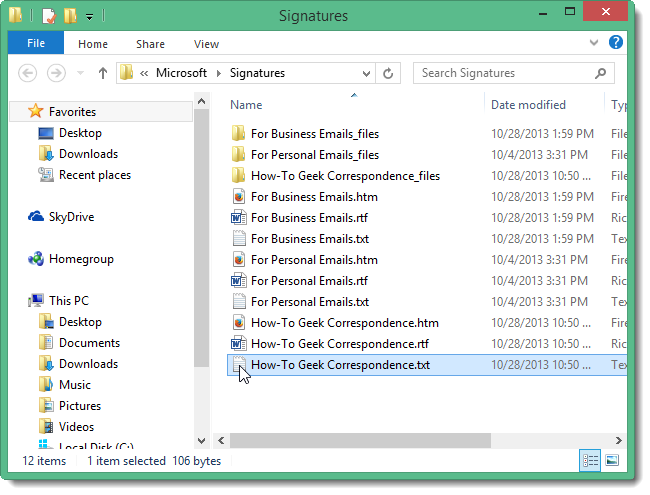Viewport: 650px width, 495px height.
Task: Click the For Personal Emails.rtf filename
Action: pos(309,281)
